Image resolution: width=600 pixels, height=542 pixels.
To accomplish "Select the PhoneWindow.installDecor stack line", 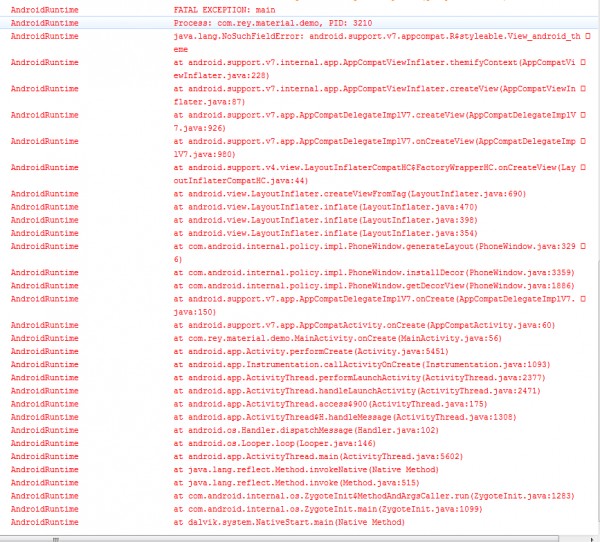I will pos(374,273).
